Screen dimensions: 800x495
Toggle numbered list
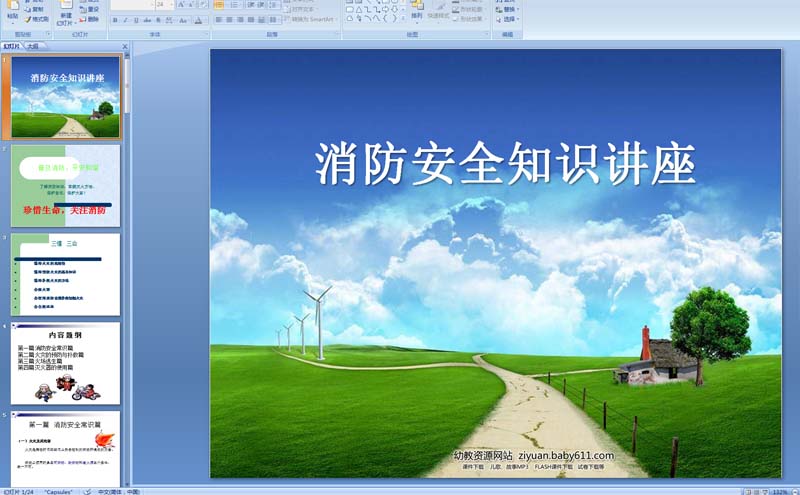(234, 5)
